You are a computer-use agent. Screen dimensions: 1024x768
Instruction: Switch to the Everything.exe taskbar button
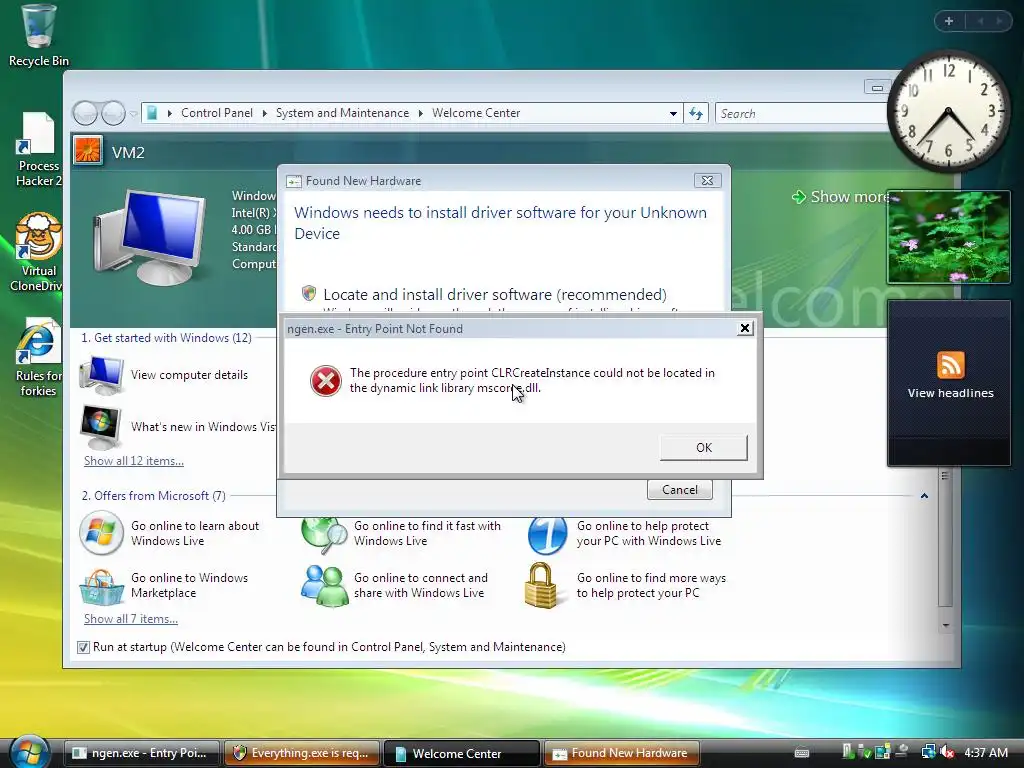pos(302,753)
